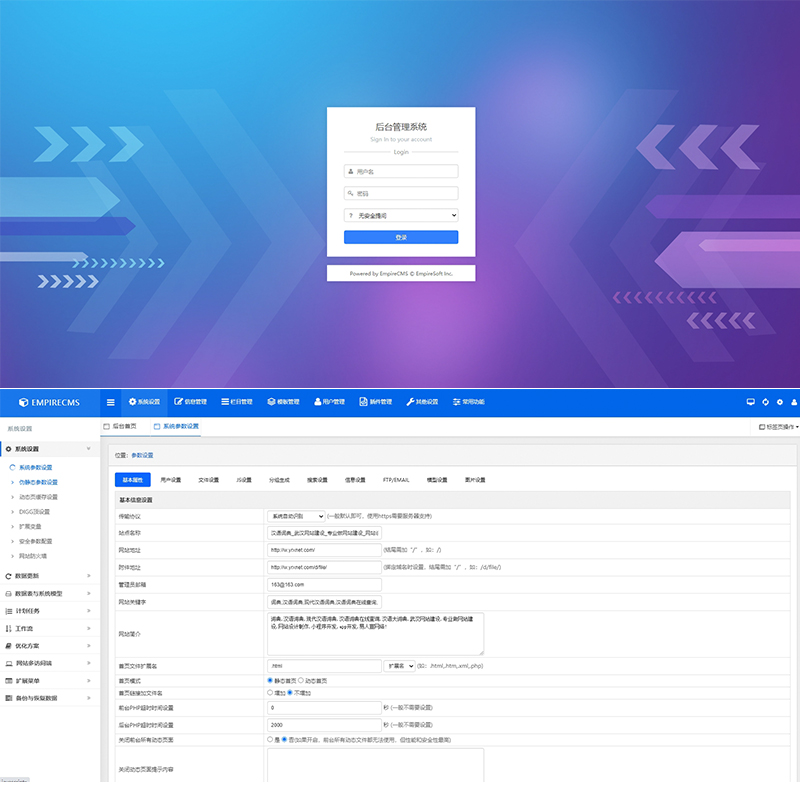Click 扩展菜单 icon in sidebar

pyautogui.click(x=8, y=681)
